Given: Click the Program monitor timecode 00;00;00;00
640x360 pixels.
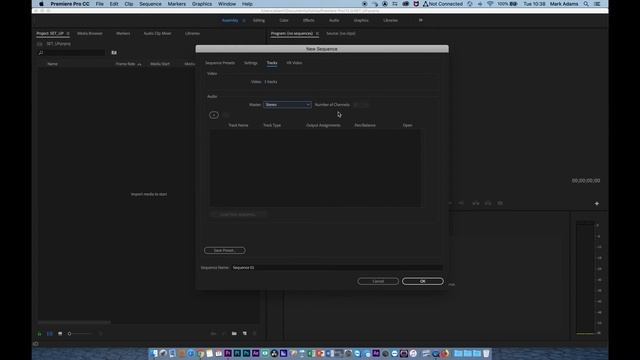Looking at the screenshot, I should click(586, 180).
